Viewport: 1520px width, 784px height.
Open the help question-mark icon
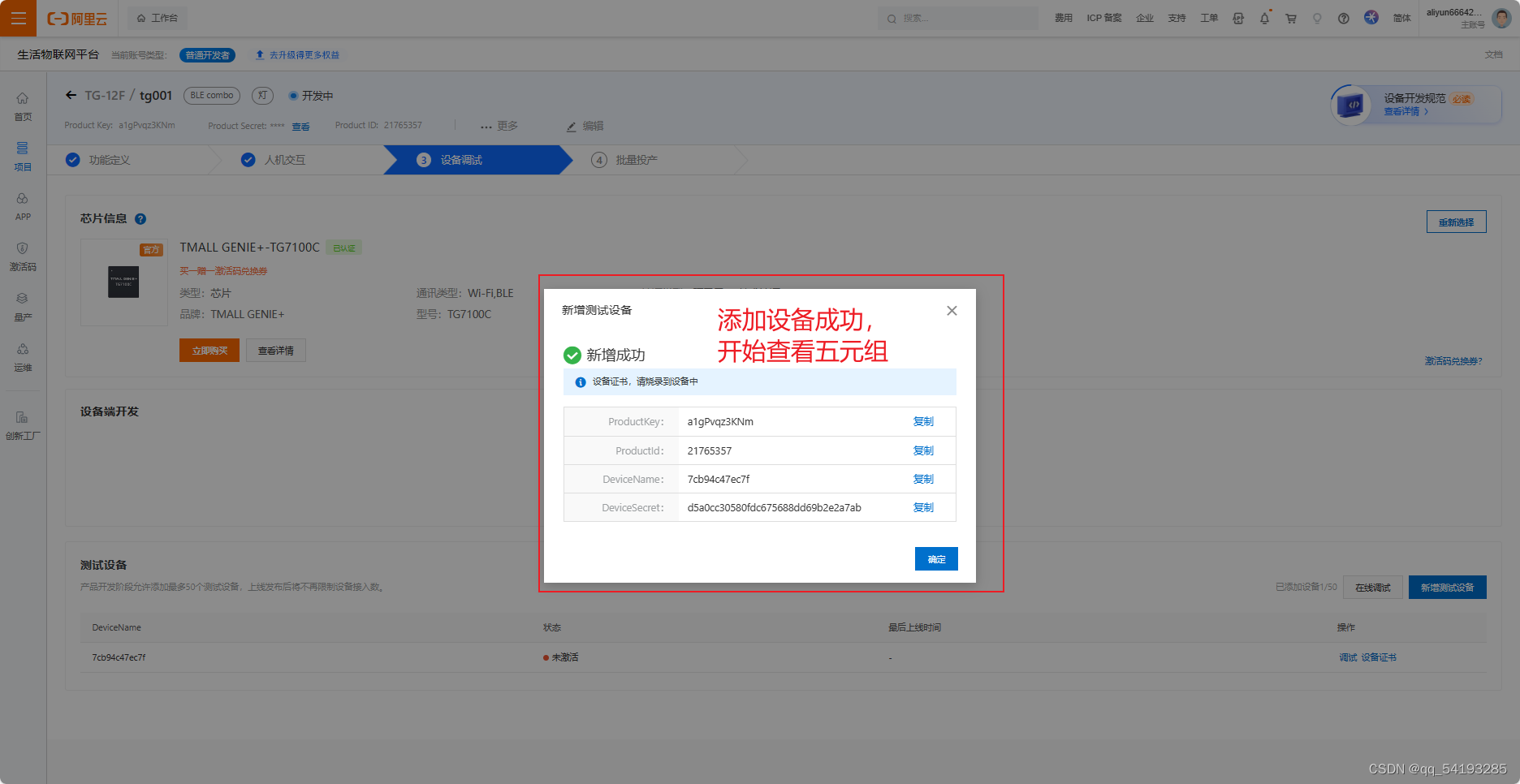click(1344, 18)
